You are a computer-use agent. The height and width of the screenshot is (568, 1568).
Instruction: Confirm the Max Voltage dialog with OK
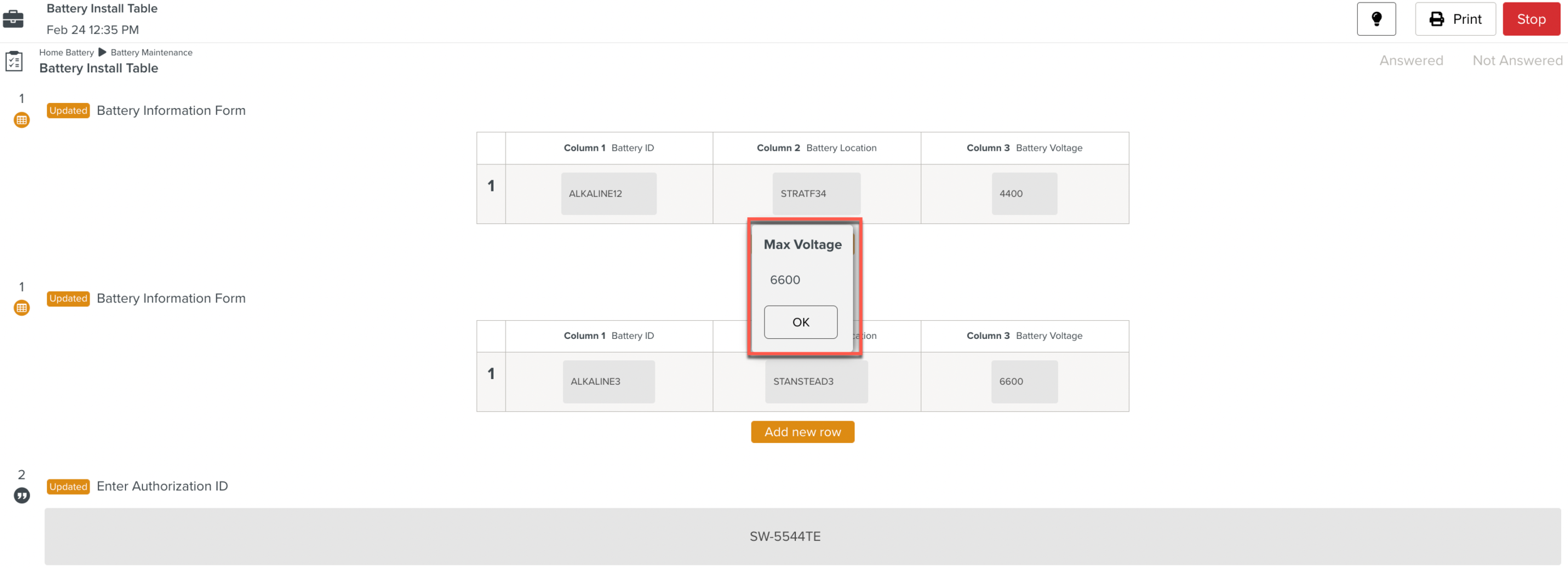(x=800, y=322)
